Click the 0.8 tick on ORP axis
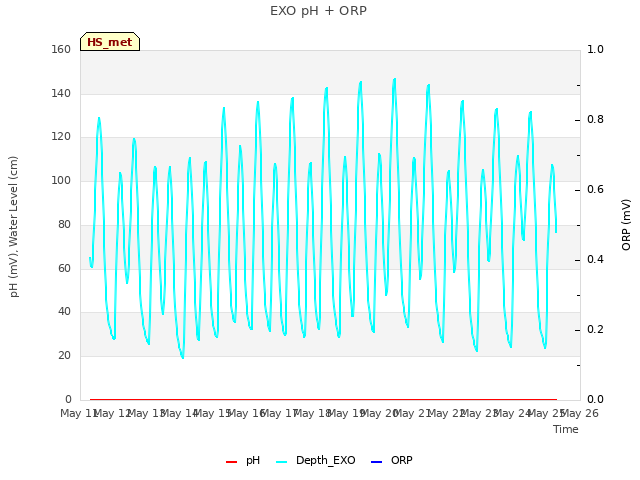 pos(595,120)
